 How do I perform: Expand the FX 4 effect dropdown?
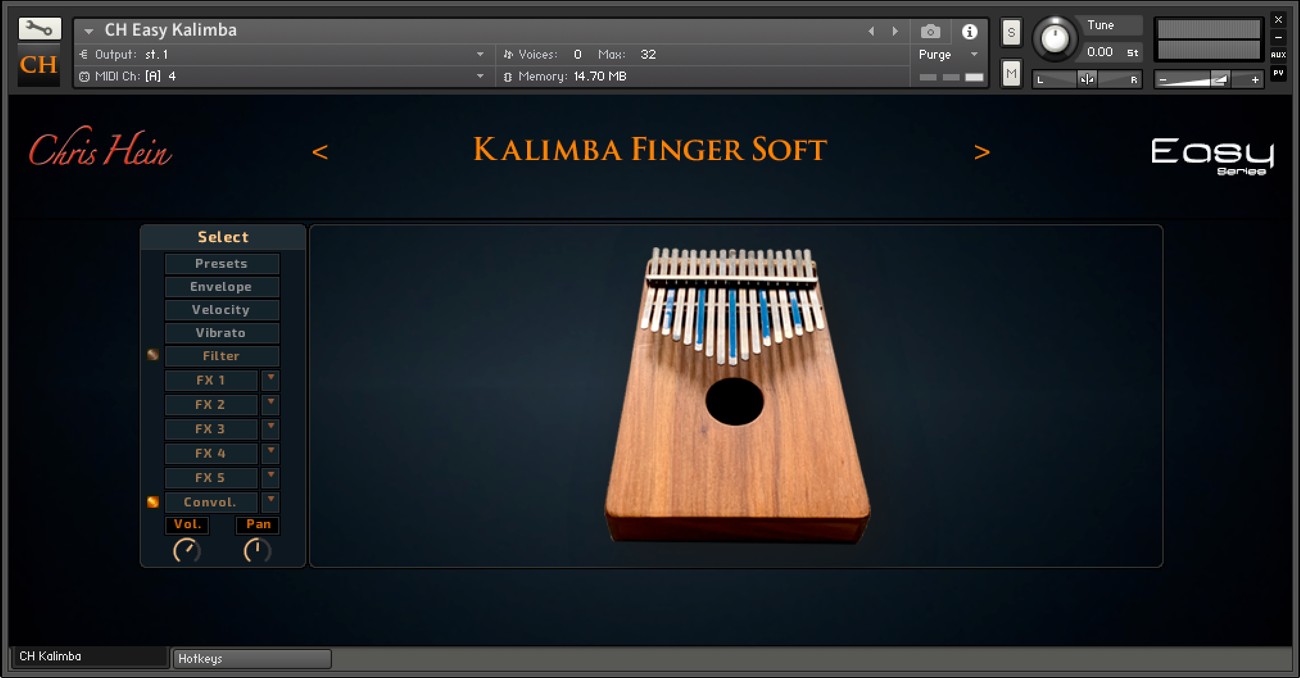click(270, 453)
